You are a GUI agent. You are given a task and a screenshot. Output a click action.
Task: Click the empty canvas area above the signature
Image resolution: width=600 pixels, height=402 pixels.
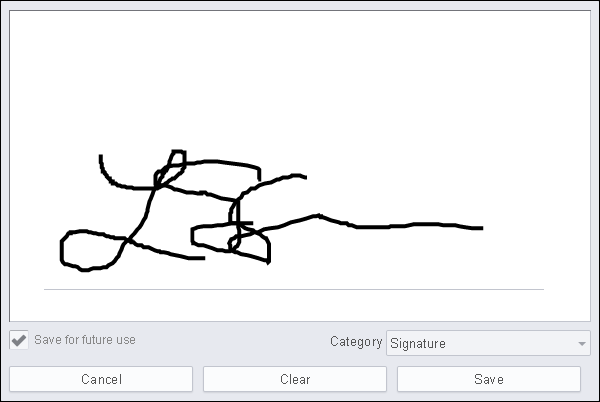point(298,76)
